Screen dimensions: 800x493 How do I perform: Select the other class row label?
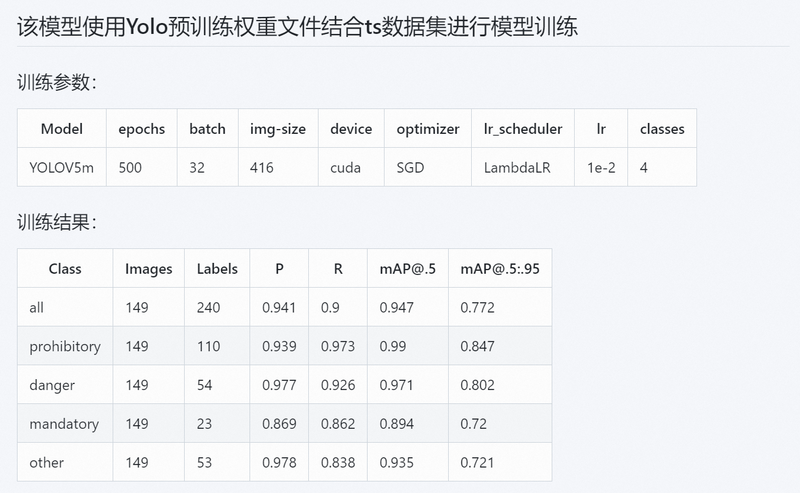coord(46,462)
